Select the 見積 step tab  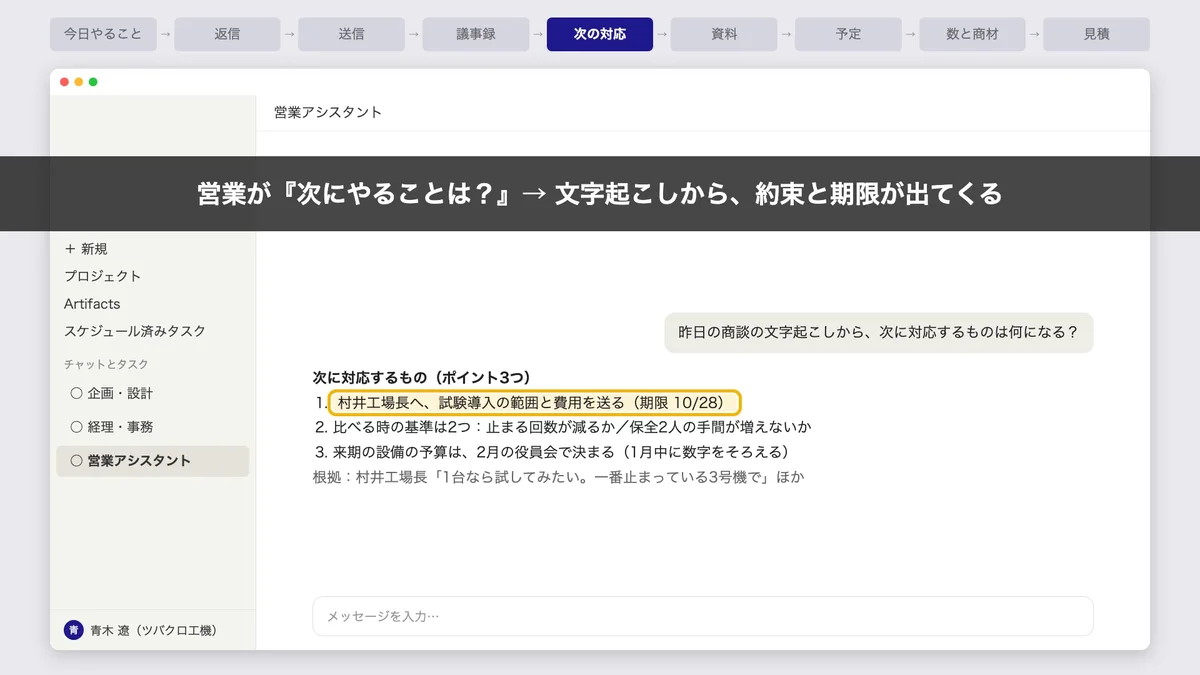click(1096, 34)
